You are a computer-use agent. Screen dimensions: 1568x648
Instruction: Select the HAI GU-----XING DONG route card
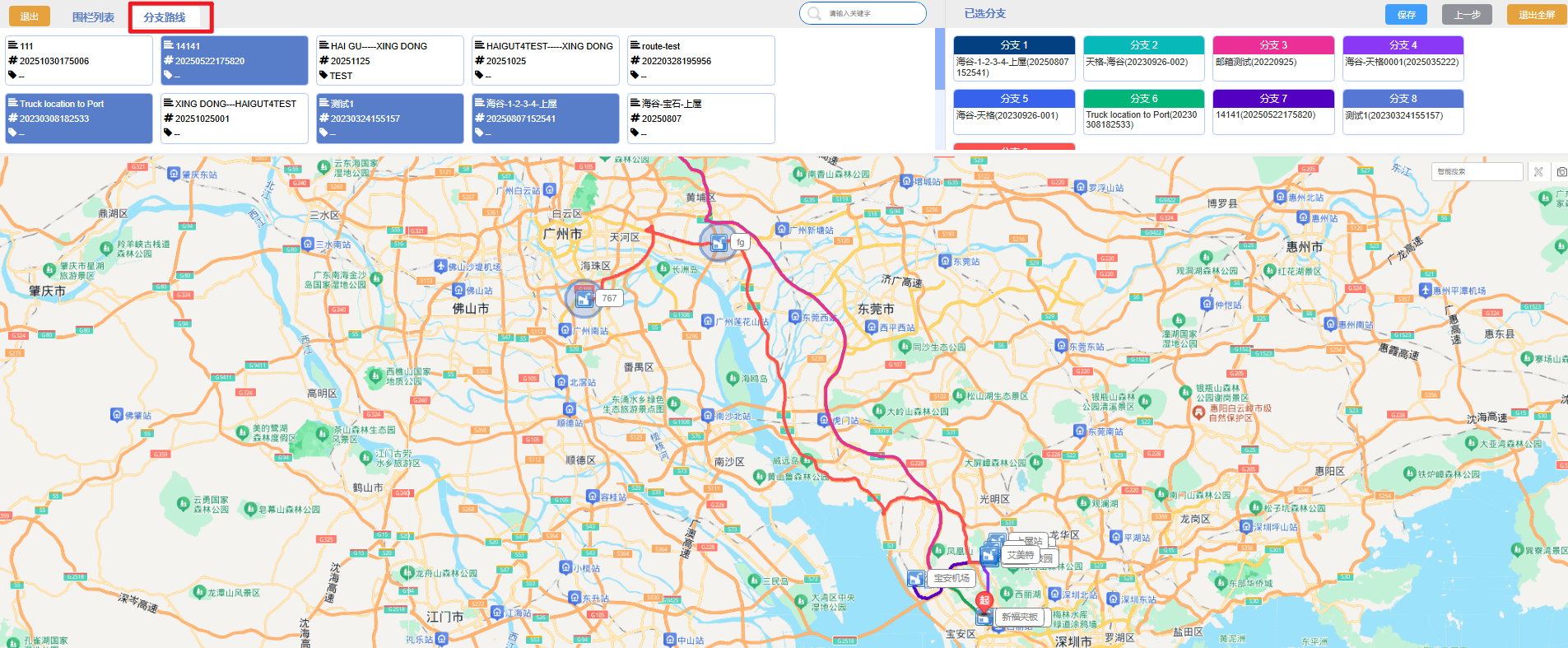(390, 60)
